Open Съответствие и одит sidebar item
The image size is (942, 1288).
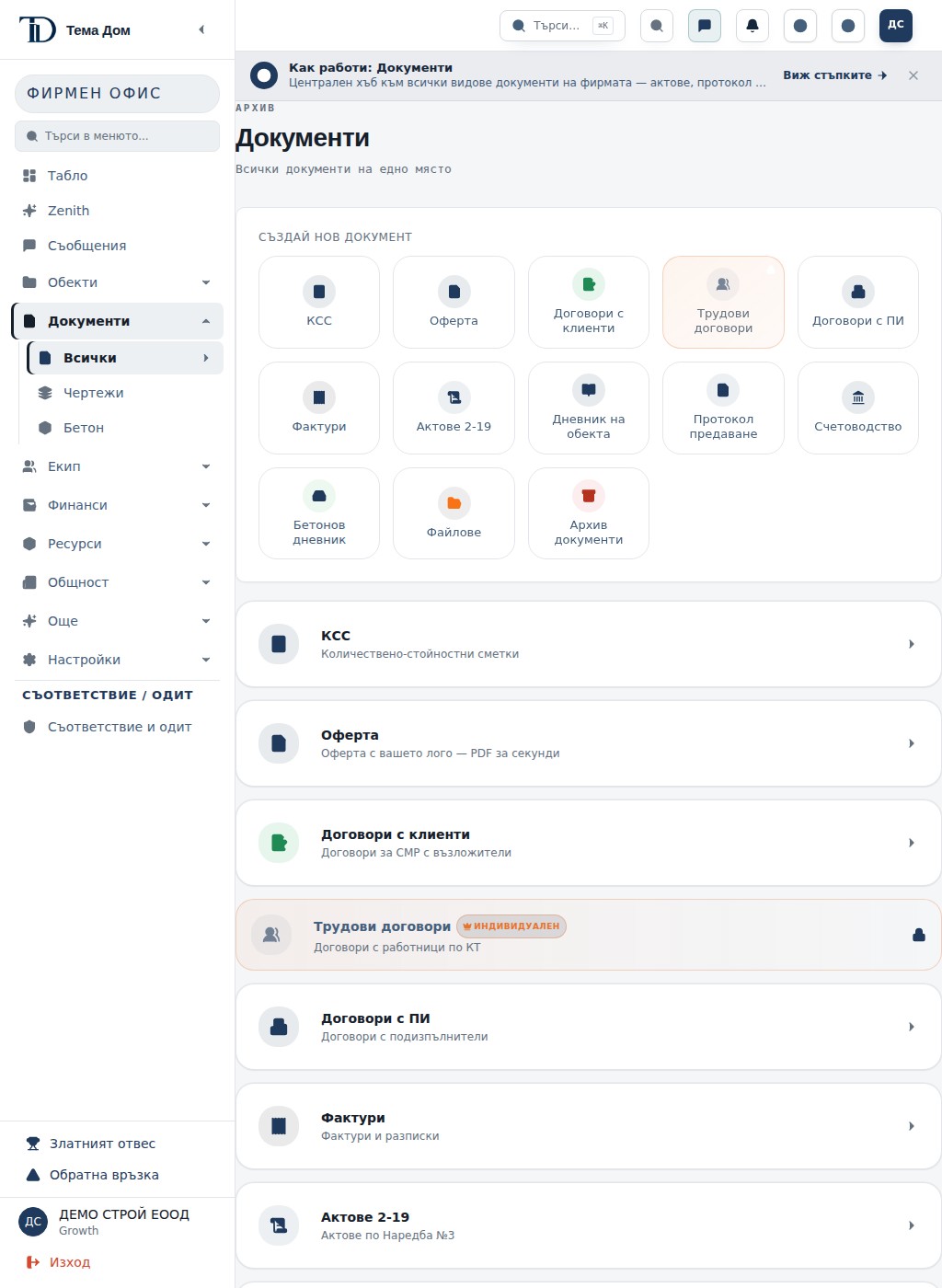pos(117,727)
